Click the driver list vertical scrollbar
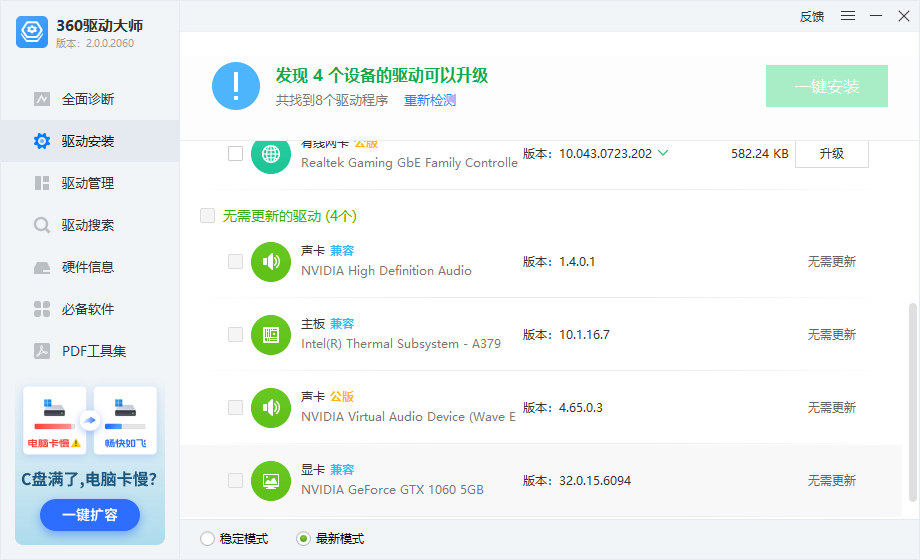 [x=912, y=403]
